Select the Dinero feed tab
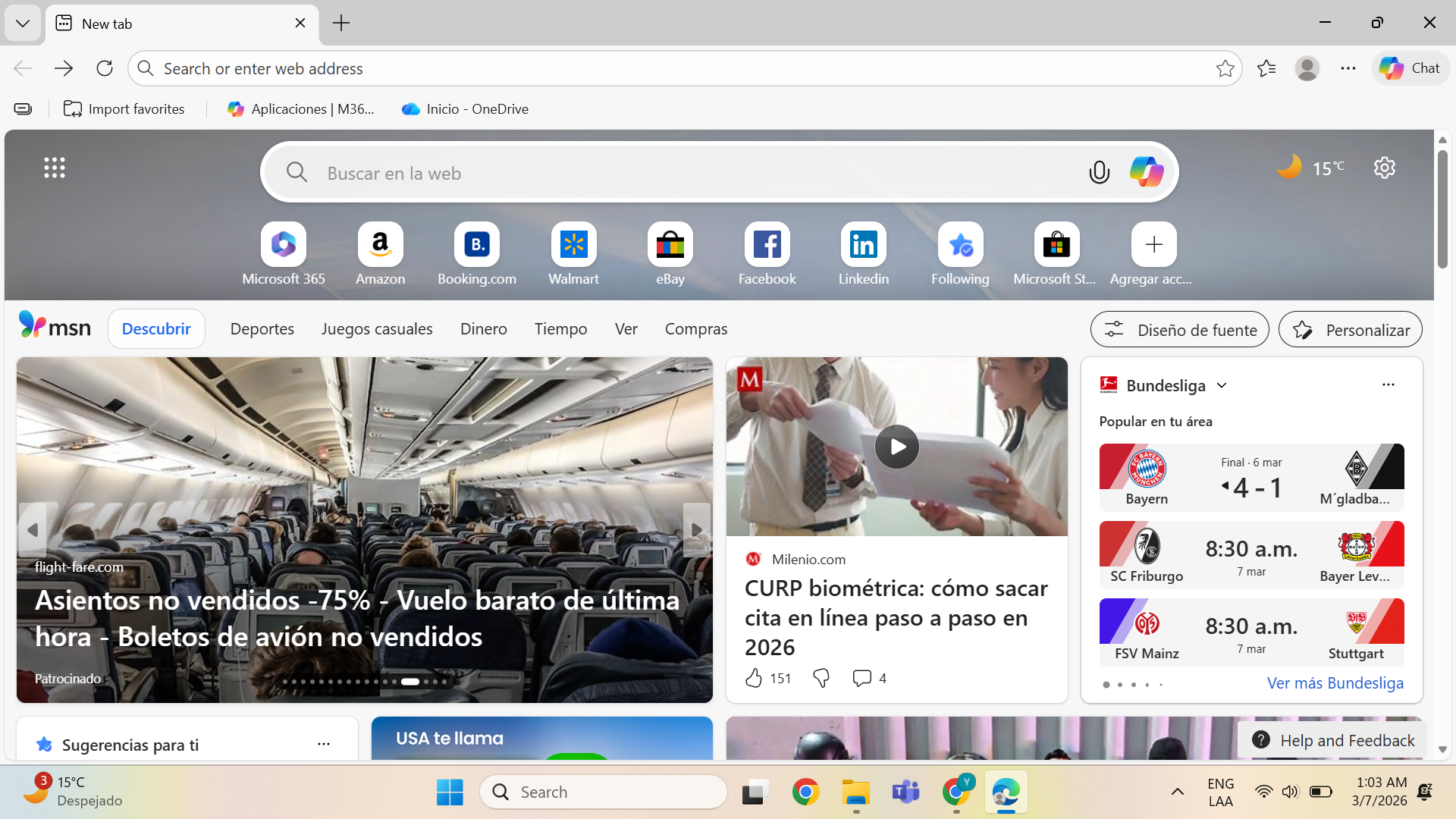1456x819 pixels. [x=483, y=329]
